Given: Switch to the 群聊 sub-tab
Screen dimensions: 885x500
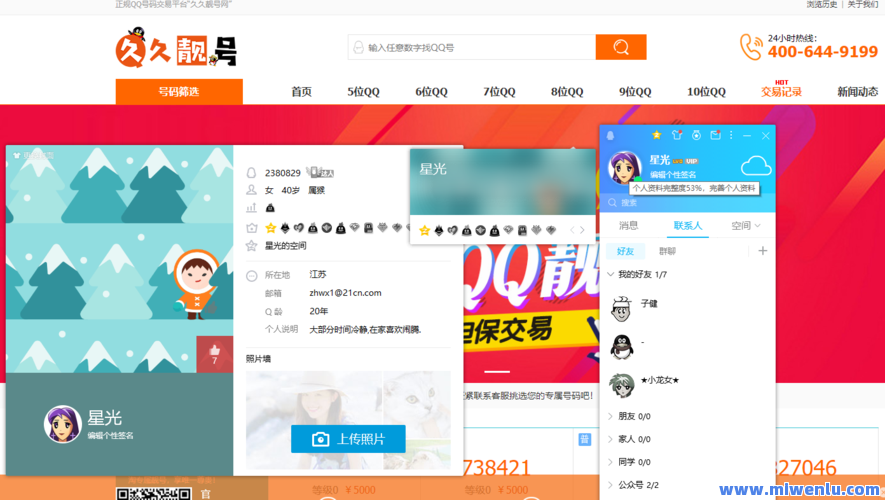Looking at the screenshot, I should pyautogui.click(x=667, y=251).
